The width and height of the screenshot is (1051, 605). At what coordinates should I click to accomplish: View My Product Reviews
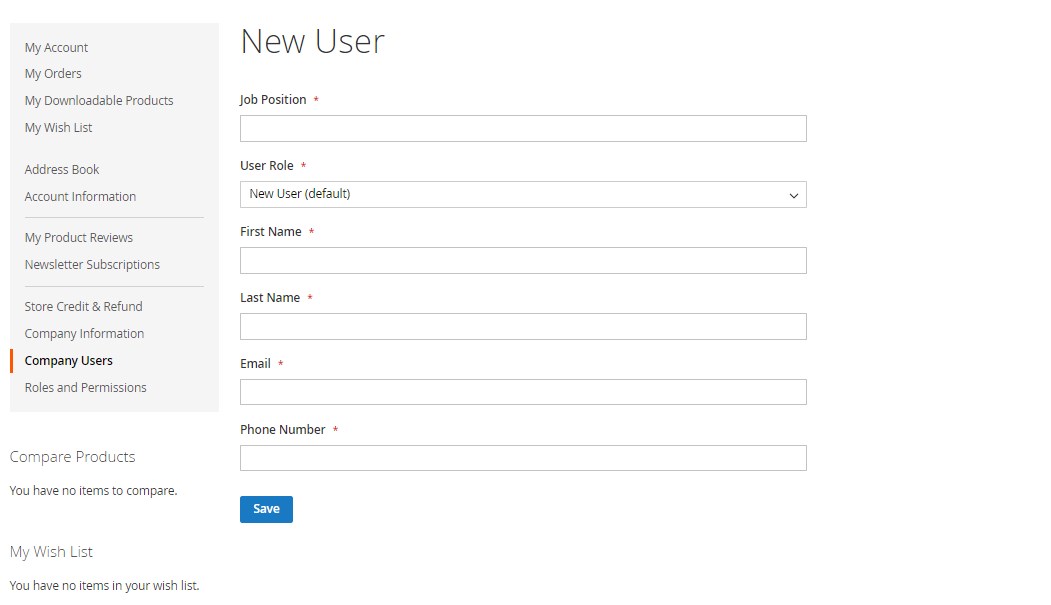[79, 238]
